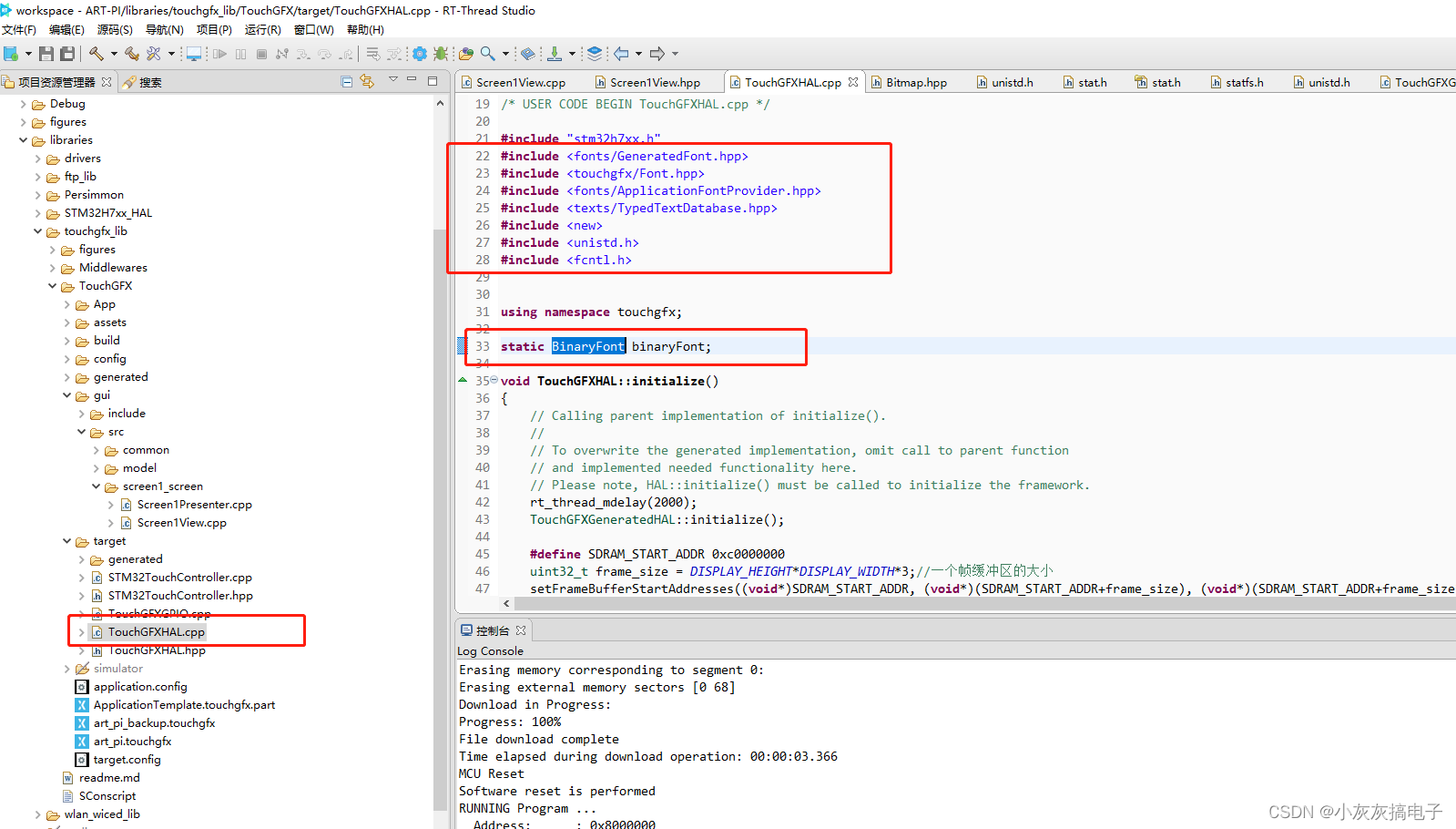This screenshot has height=829, width=1456.
Task: Collapse the initialize() function fold marker
Action: coord(494,381)
